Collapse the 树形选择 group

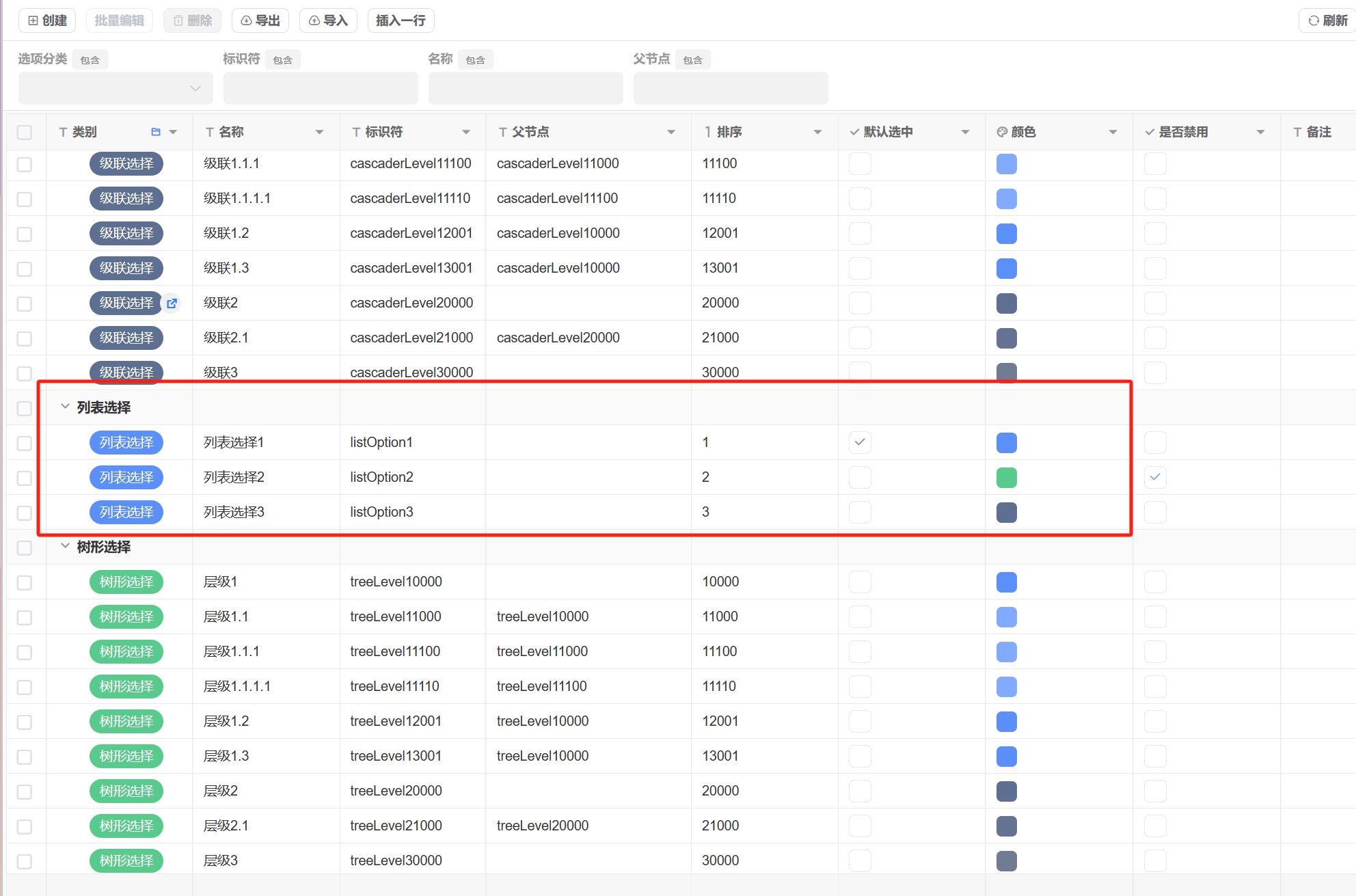pos(65,546)
